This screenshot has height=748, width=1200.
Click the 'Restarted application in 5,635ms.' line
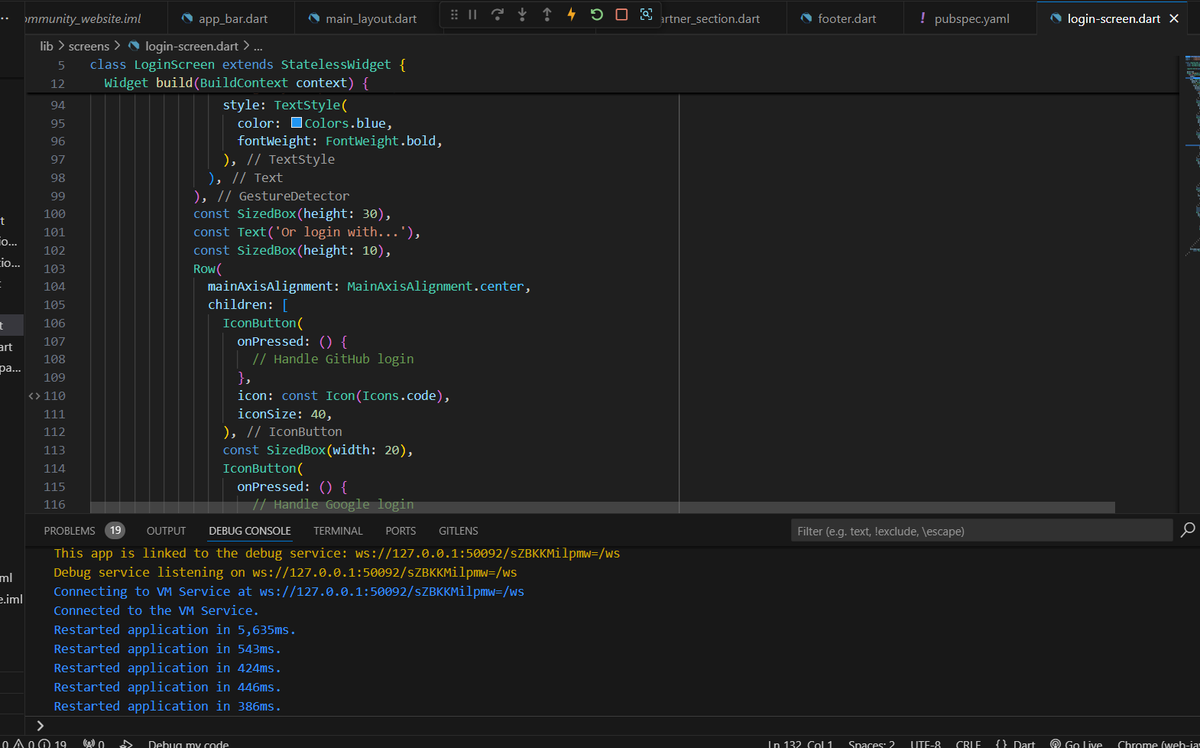point(175,629)
